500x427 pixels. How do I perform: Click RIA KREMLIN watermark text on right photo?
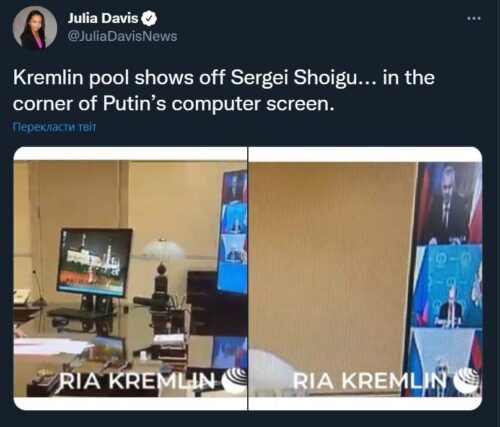(x=370, y=381)
